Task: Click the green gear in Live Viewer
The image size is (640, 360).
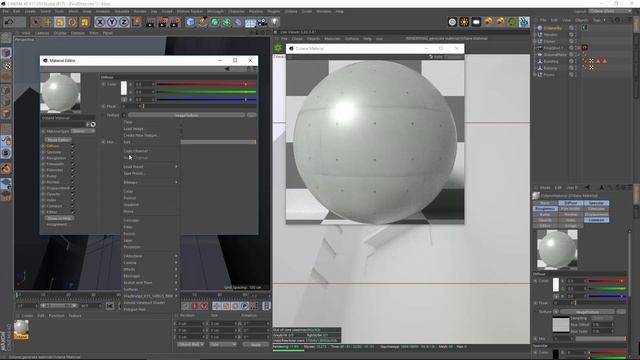Action: coord(278,48)
